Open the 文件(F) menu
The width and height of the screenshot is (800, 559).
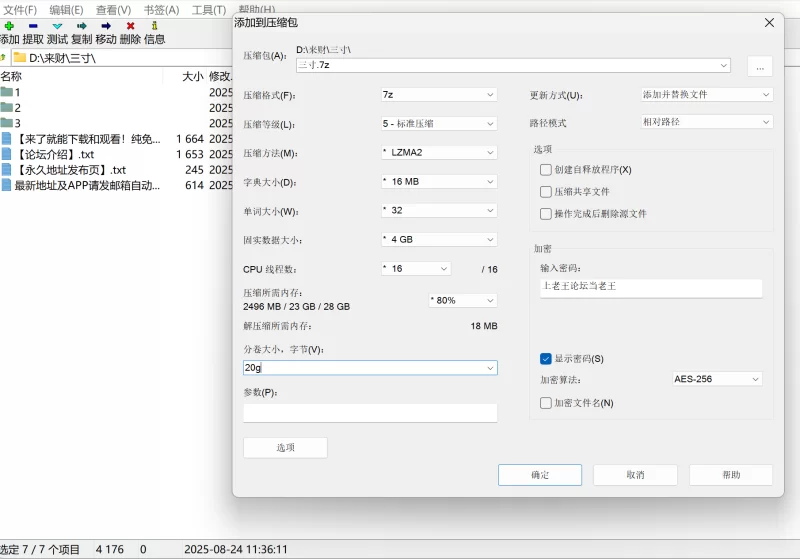pos(19,9)
